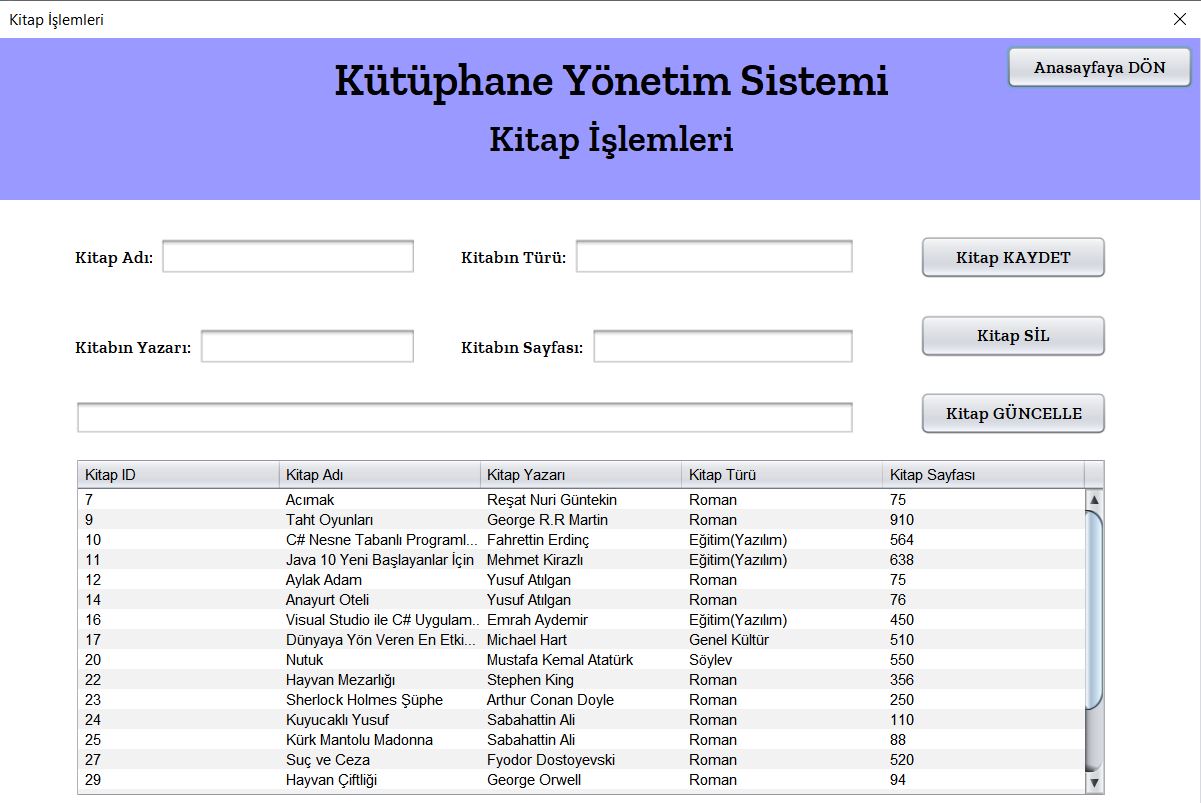This screenshot has height=803, width=1201.
Task: Click page count 450 cell
Action: (984, 620)
